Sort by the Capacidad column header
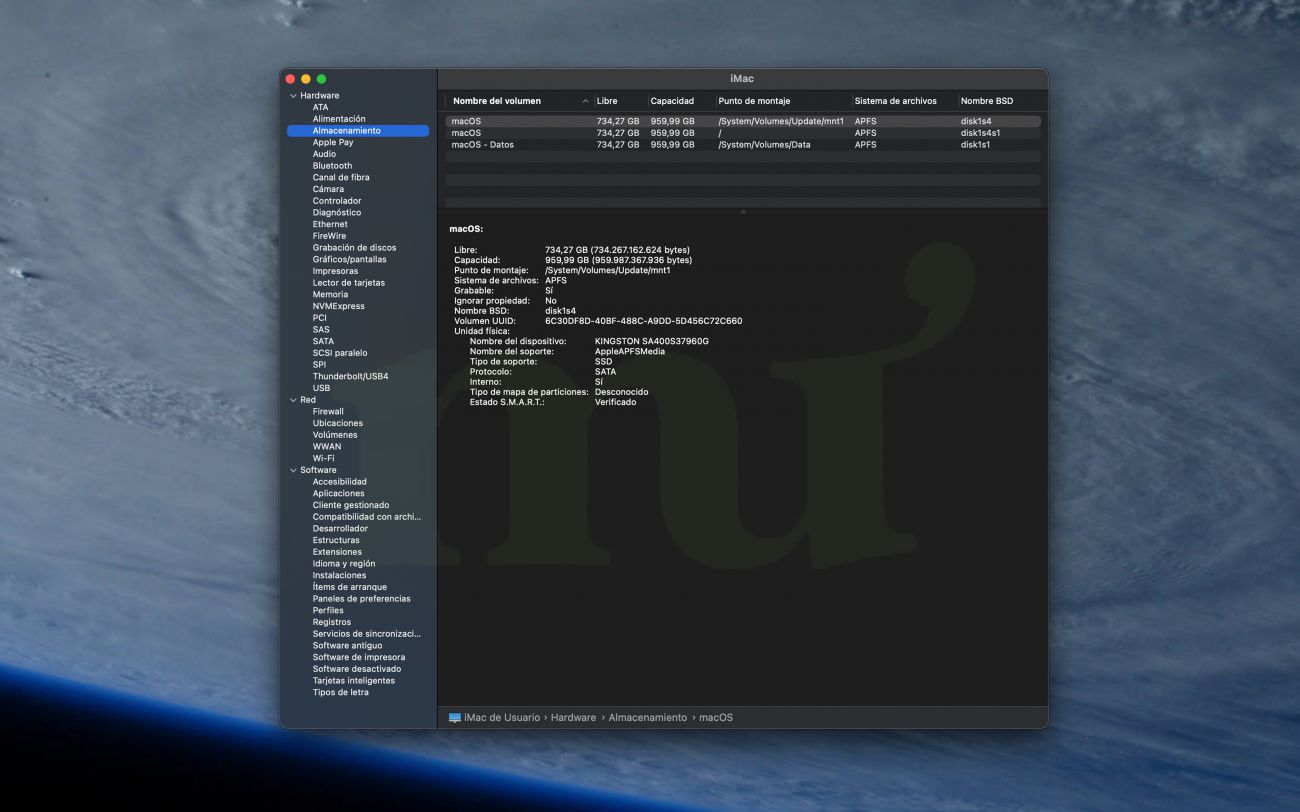1300x812 pixels. [x=672, y=101]
